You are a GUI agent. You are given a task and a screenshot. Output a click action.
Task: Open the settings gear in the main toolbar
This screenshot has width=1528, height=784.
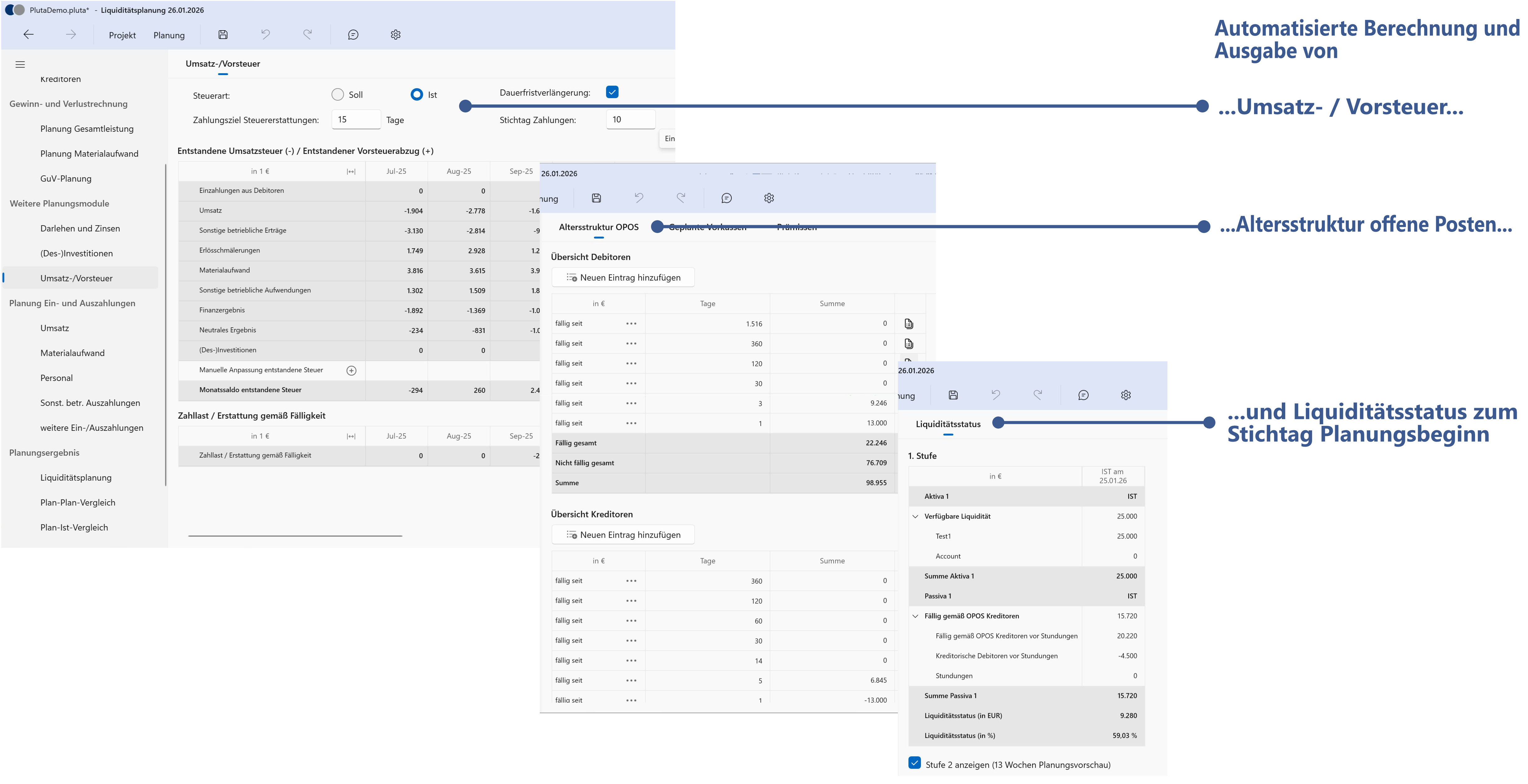point(396,34)
